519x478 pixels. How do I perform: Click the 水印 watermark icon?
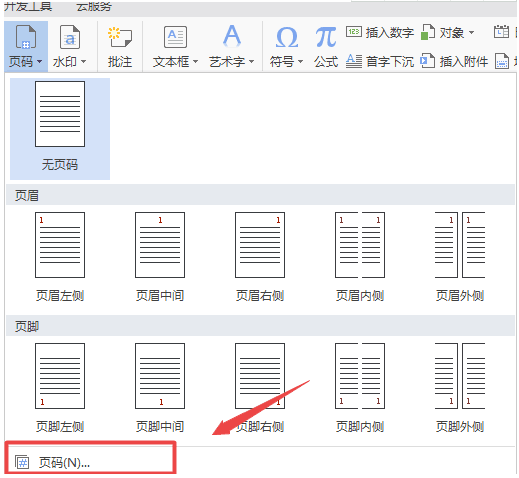tap(70, 37)
